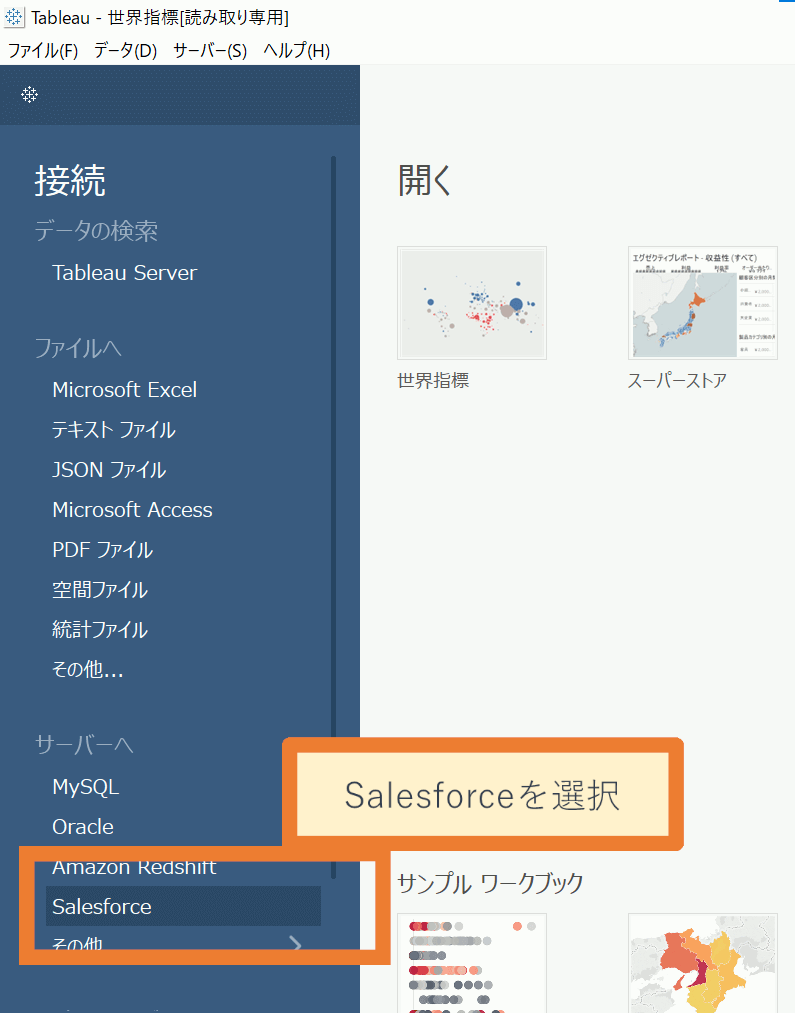This screenshot has height=1013, width=795.
Task: Expand the その他 server list chevron
Action: (296, 945)
